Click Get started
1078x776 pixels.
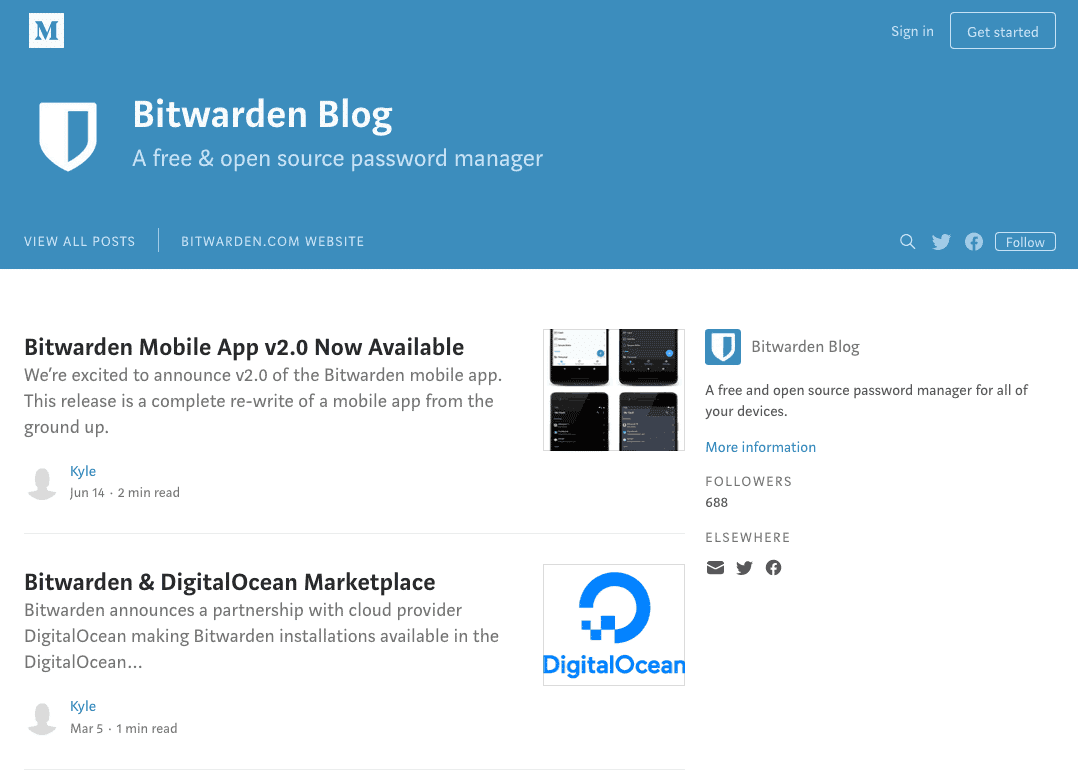[x=1002, y=30]
